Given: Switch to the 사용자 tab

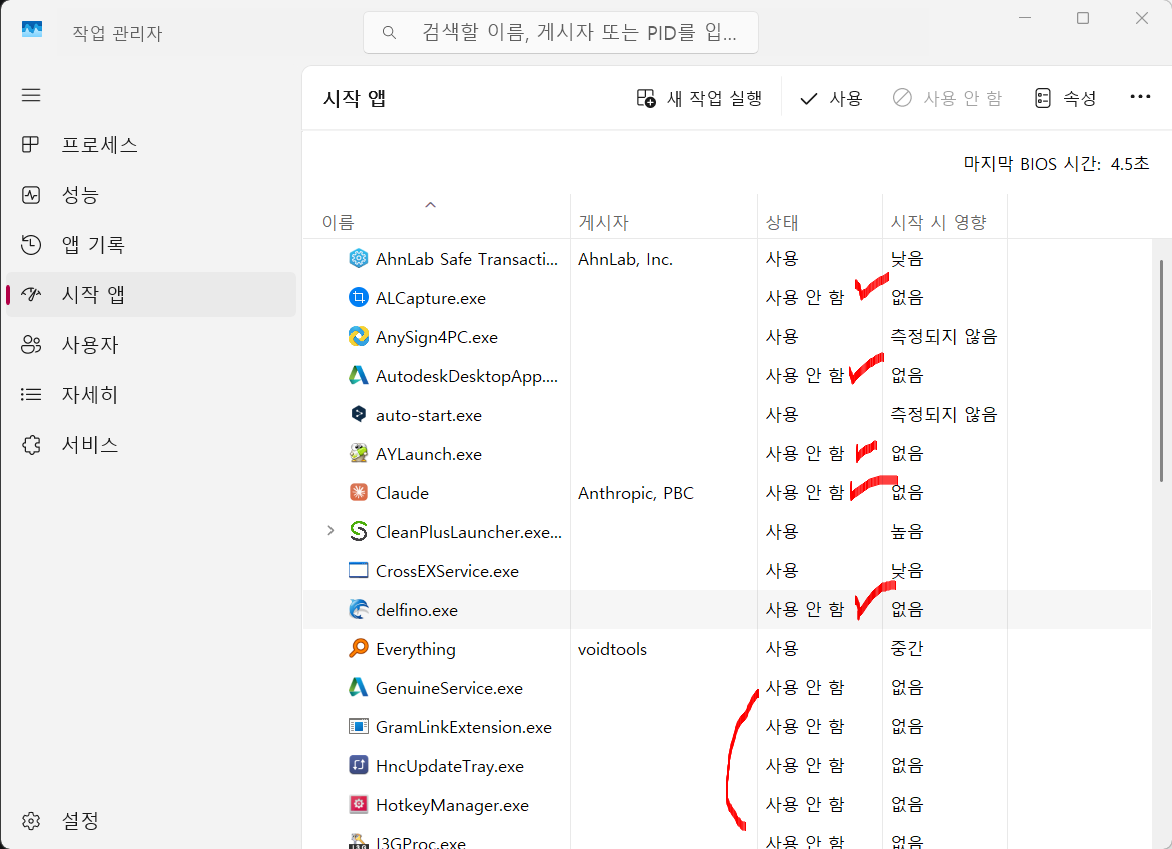Looking at the screenshot, I should (x=150, y=345).
